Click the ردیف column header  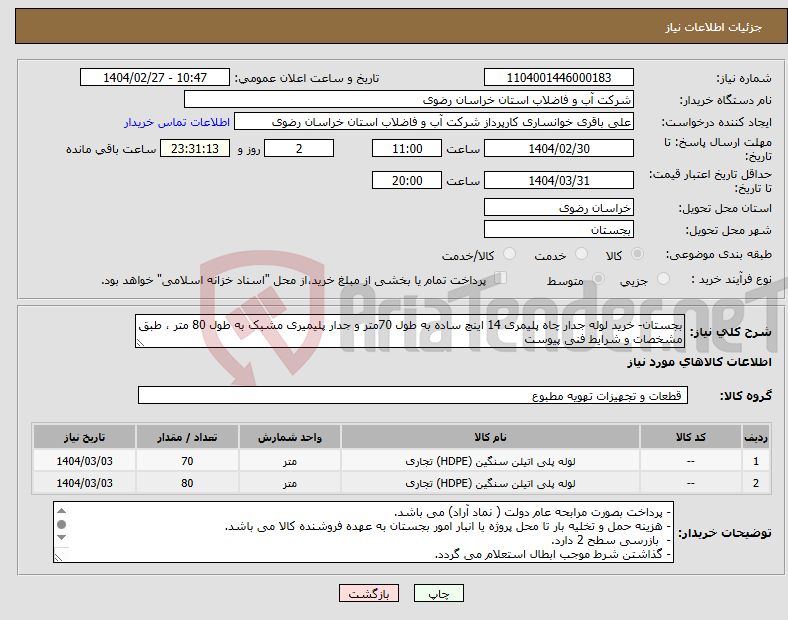coord(755,437)
